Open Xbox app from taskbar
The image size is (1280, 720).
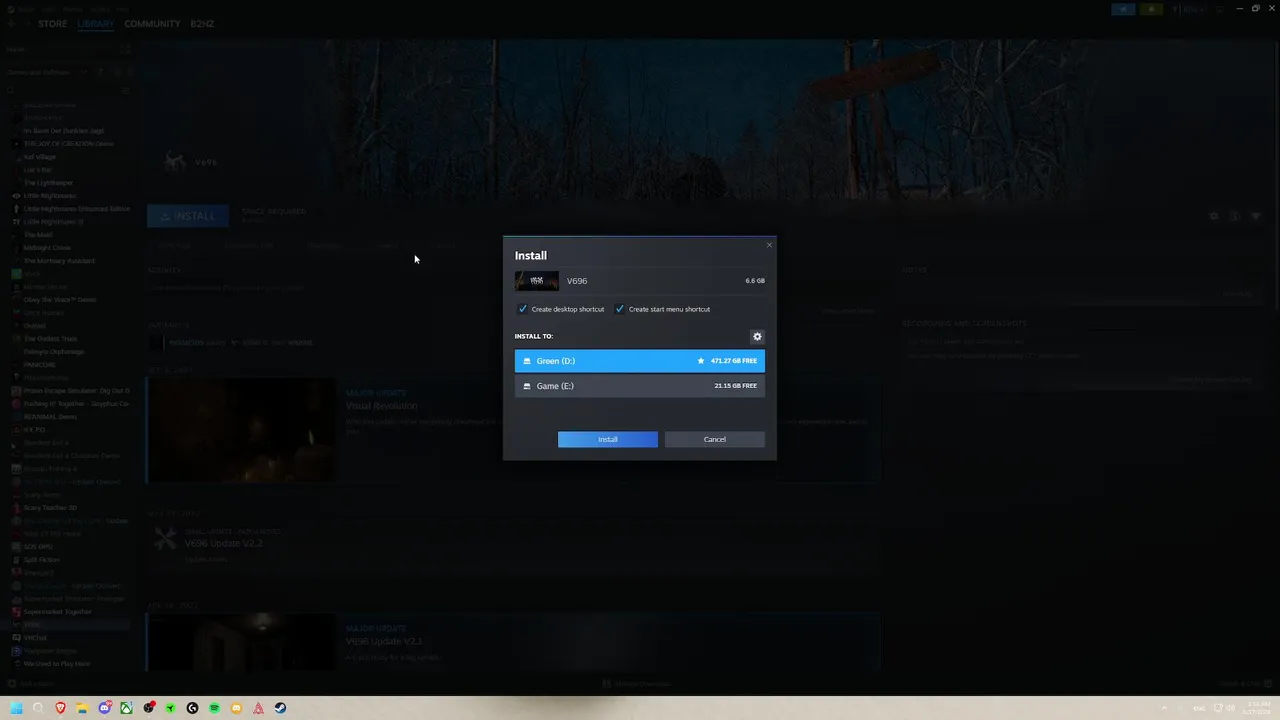(x=126, y=708)
